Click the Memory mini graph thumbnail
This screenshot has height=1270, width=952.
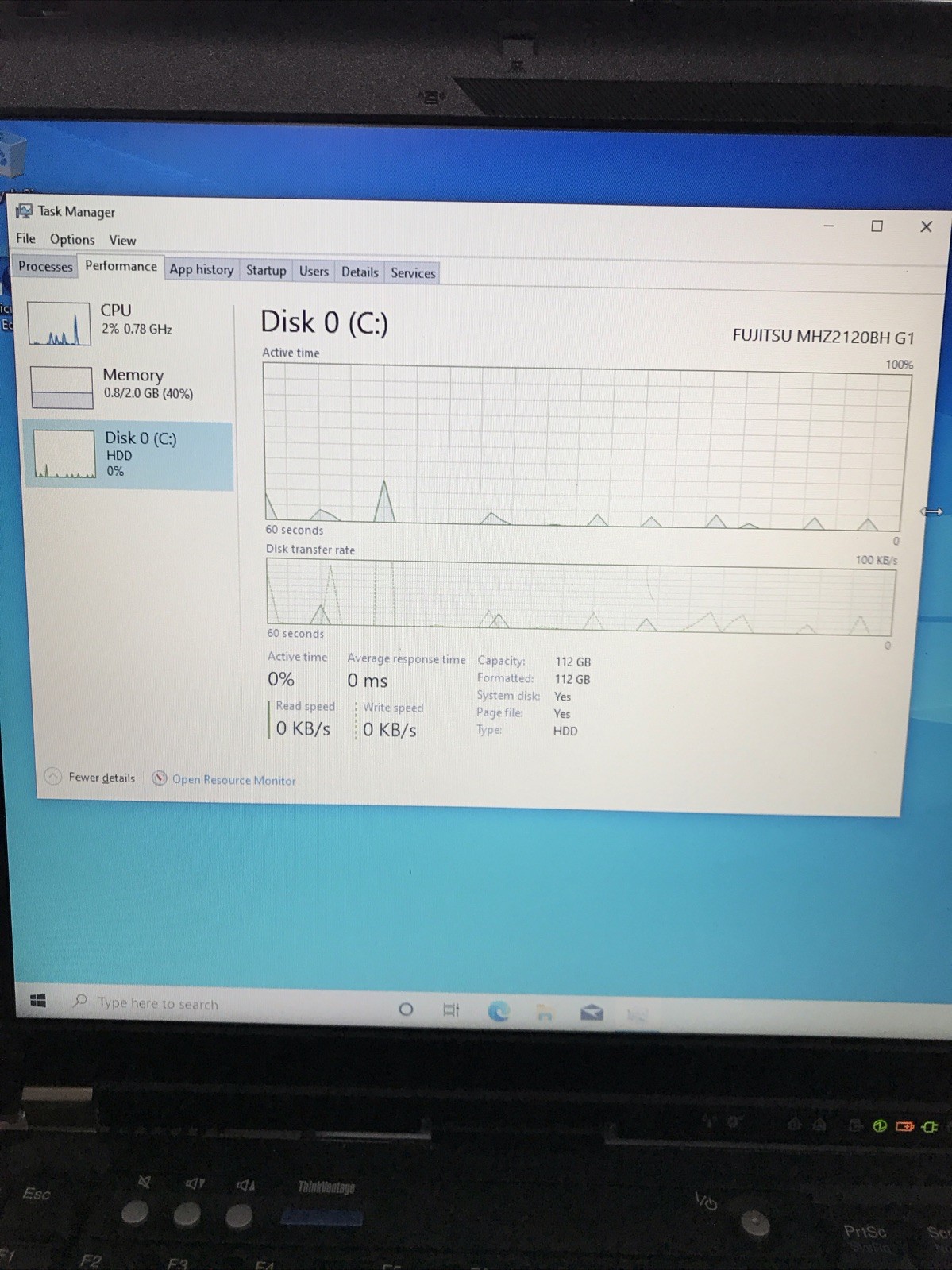(x=61, y=387)
